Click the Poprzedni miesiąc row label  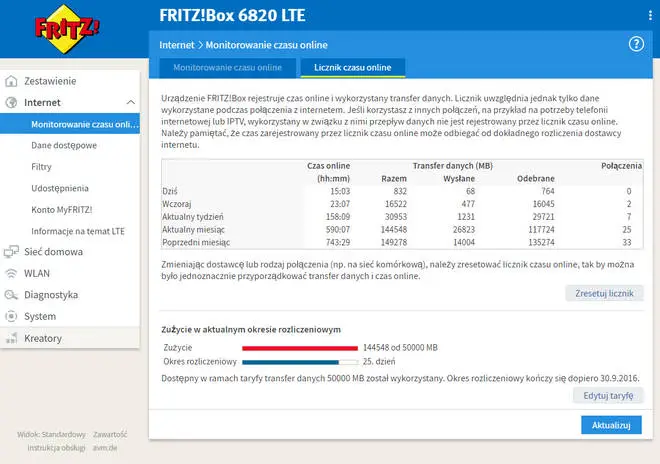coord(196,243)
